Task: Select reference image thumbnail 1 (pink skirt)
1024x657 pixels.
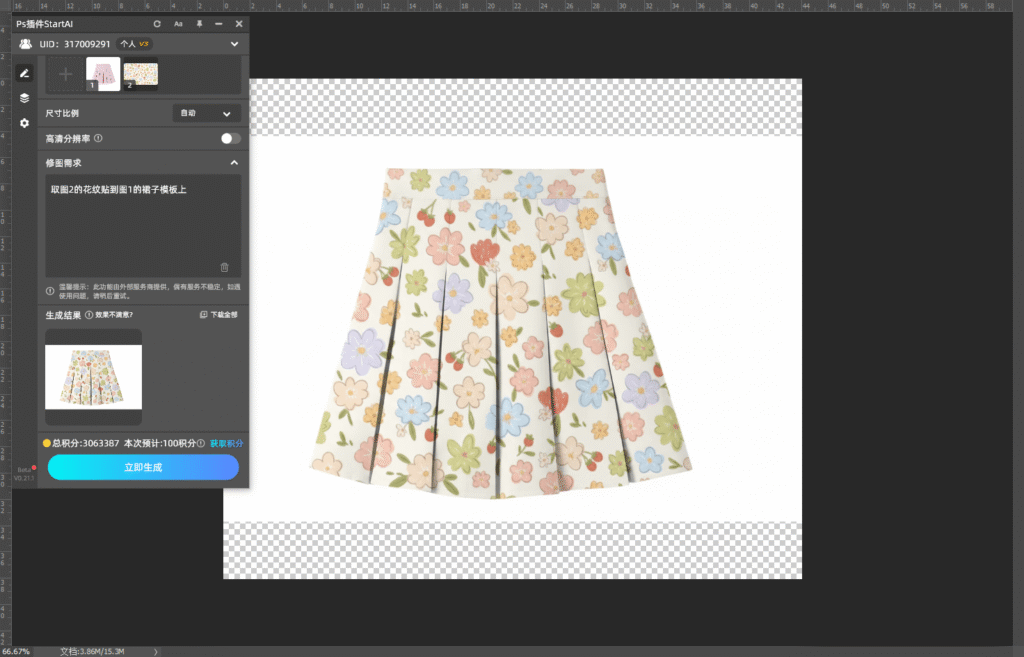Action: [103, 74]
